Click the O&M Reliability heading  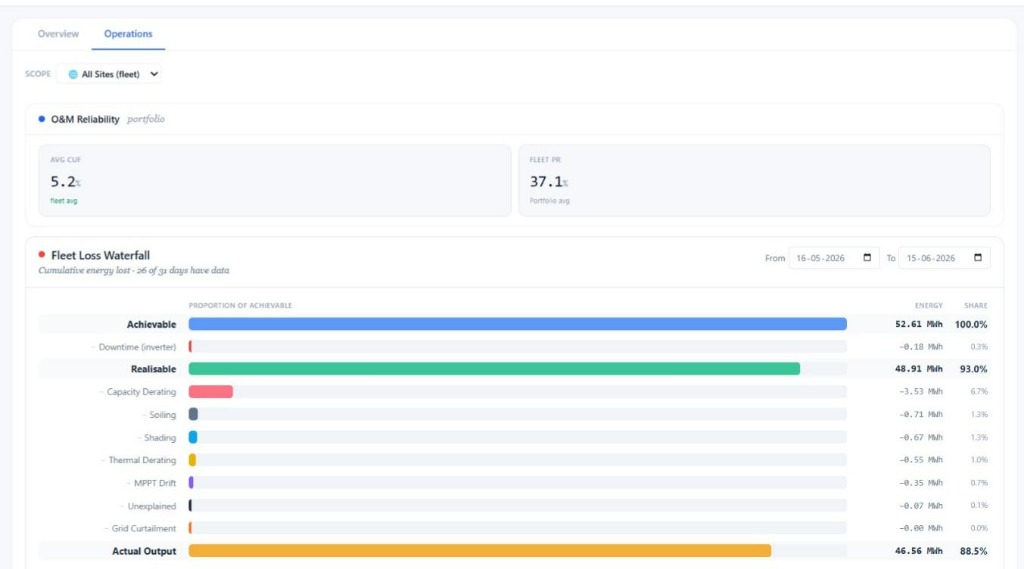click(85, 120)
